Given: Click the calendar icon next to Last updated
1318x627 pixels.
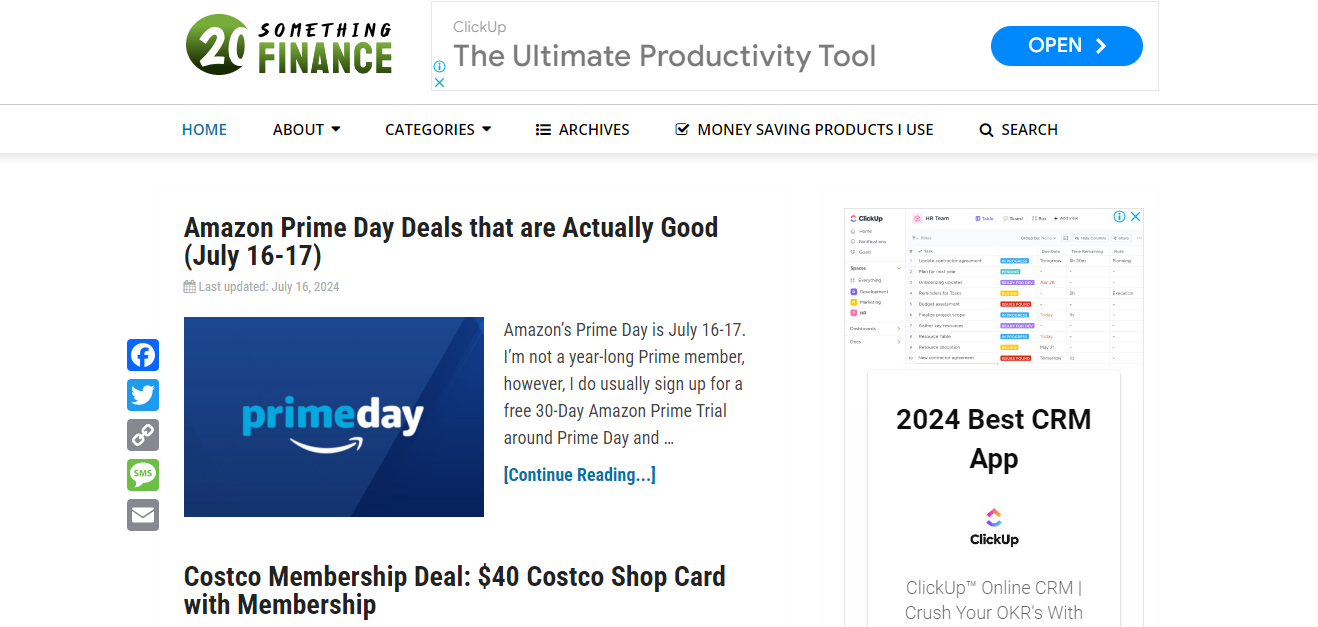Looking at the screenshot, I should click(x=190, y=287).
